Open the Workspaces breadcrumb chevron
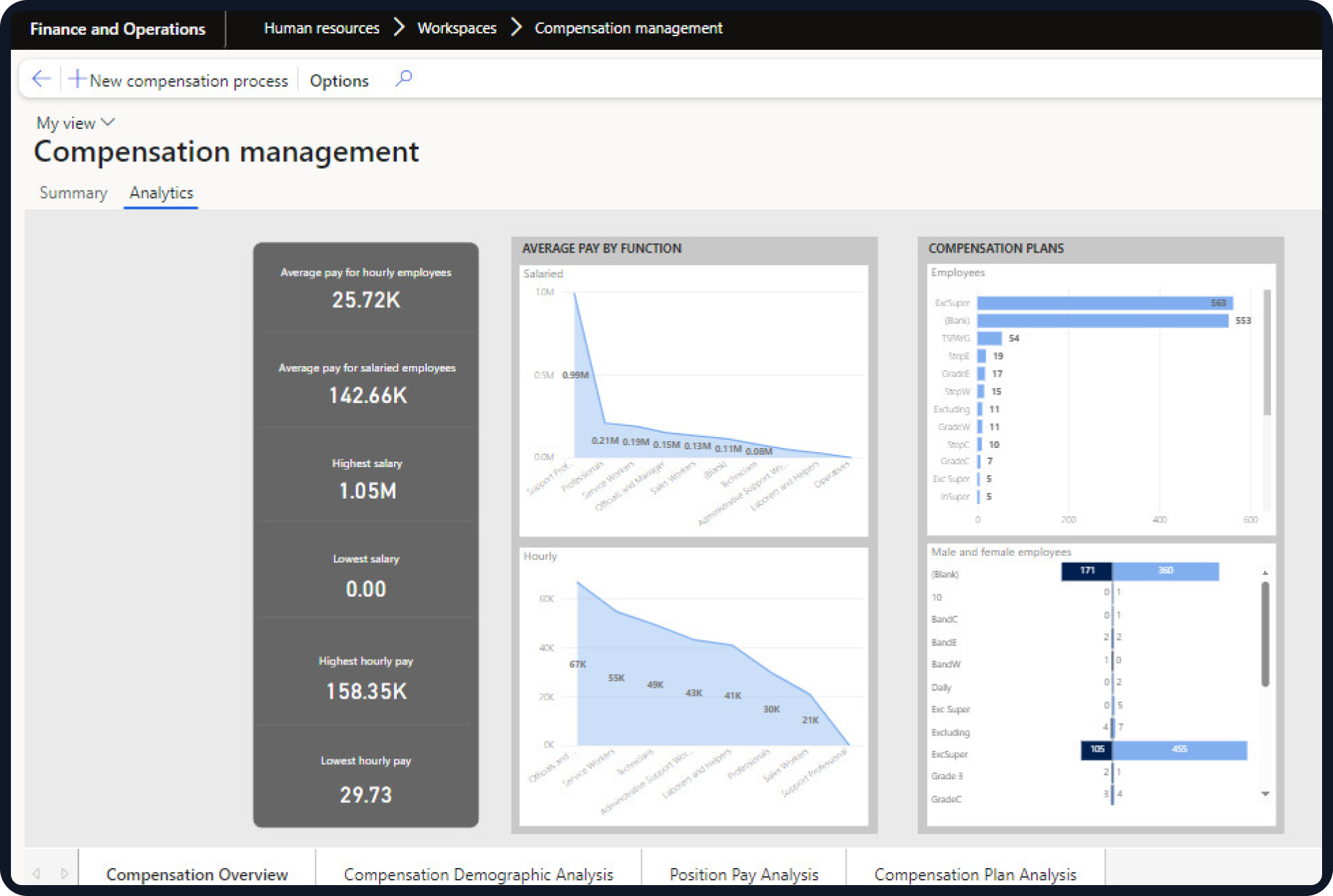 coord(516,28)
